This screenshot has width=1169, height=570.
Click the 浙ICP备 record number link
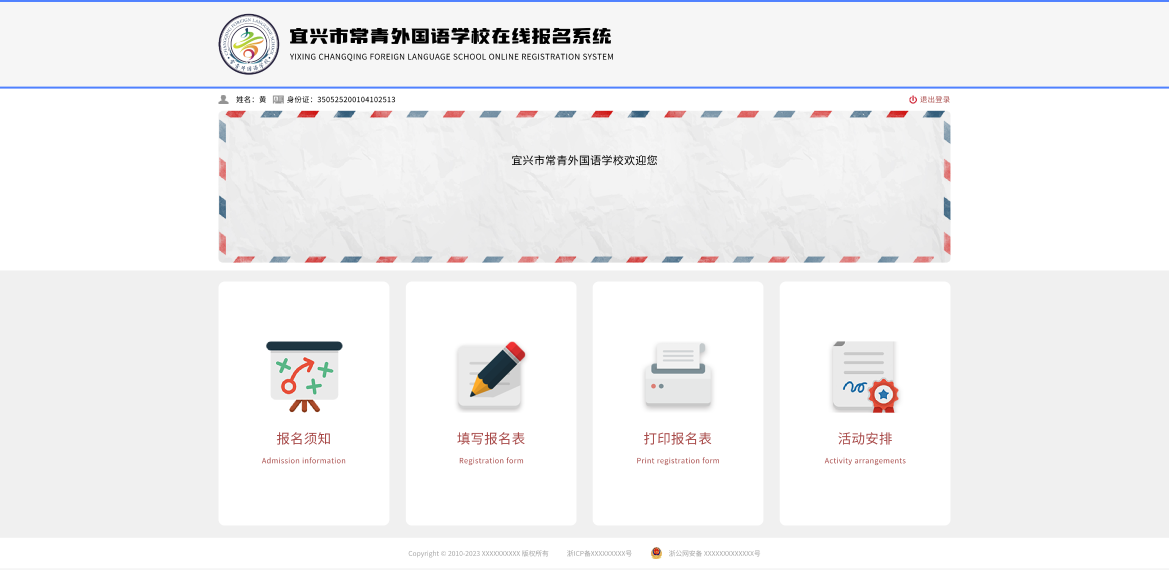coord(599,554)
